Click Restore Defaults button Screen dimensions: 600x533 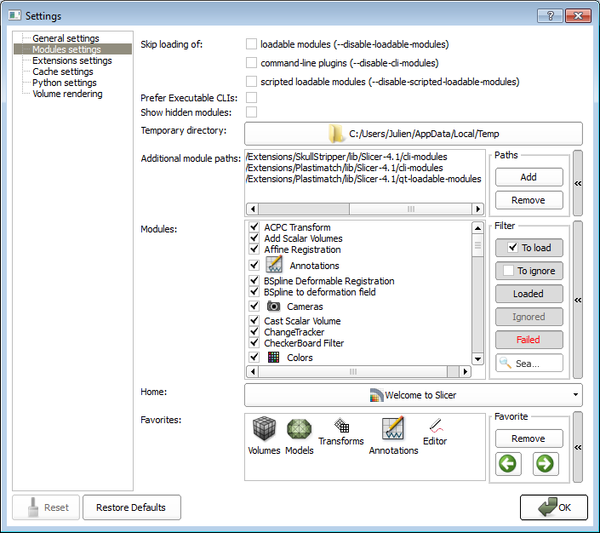[x=131, y=508]
